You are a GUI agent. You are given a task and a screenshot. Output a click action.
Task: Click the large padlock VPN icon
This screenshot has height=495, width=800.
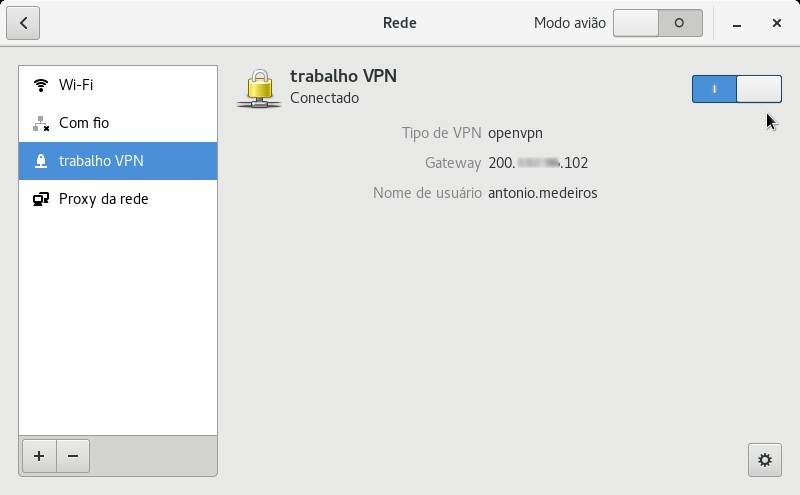(x=259, y=88)
